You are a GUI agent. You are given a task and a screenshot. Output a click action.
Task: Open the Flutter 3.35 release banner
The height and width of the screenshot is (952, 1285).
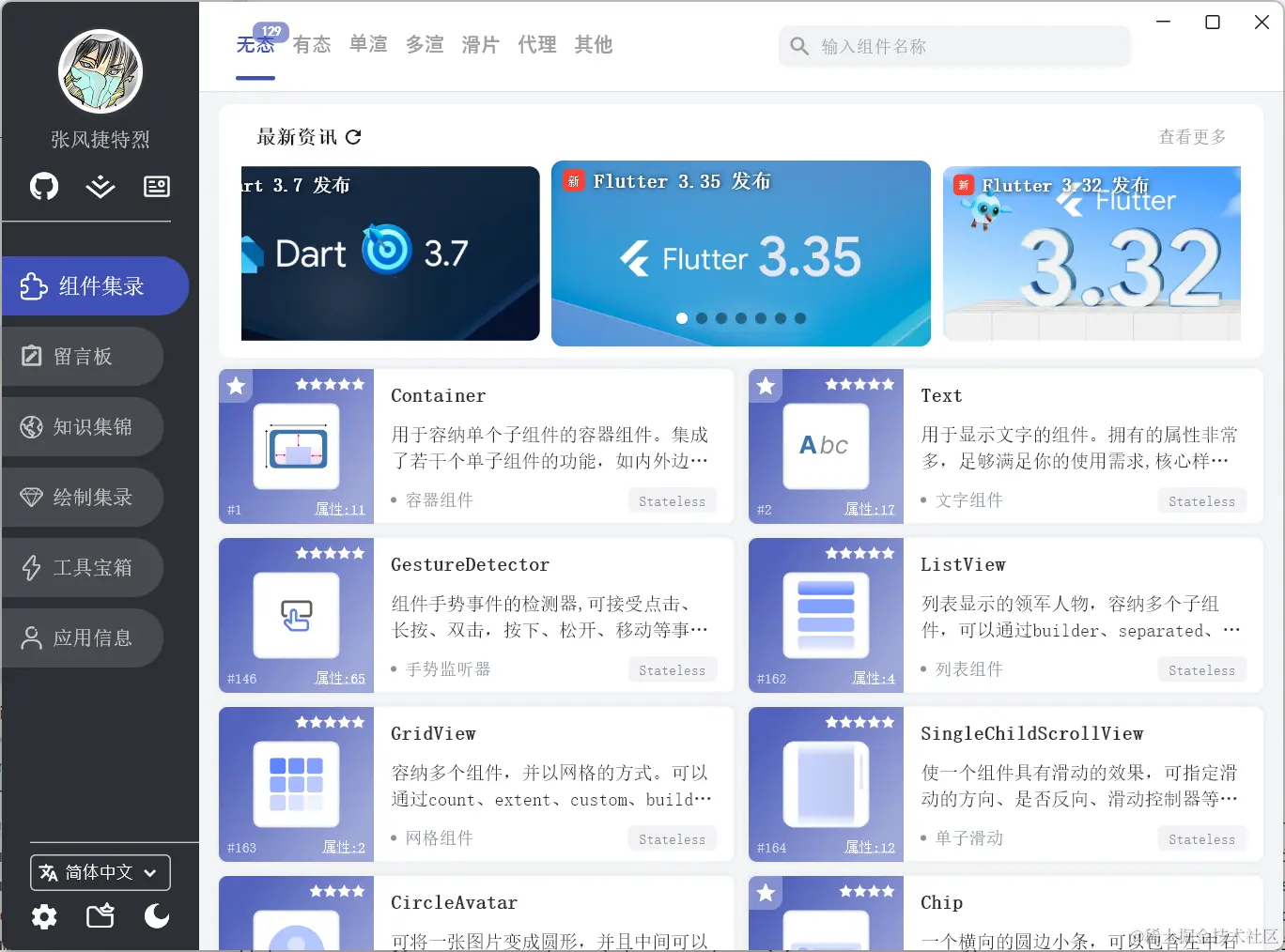(741, 253)
